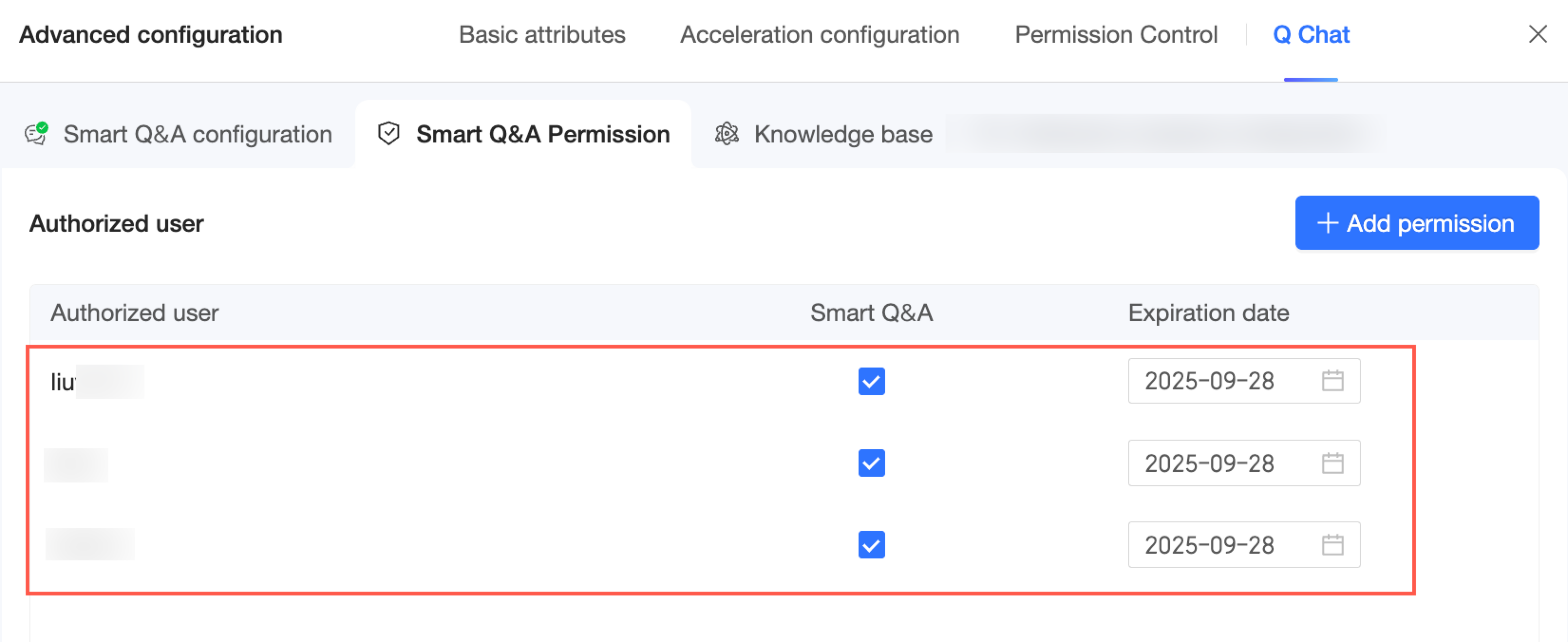Screen dimensions: 1568x642
Task: Toggle Smart Q&A checkbox in second row
Action: point(871,463)
